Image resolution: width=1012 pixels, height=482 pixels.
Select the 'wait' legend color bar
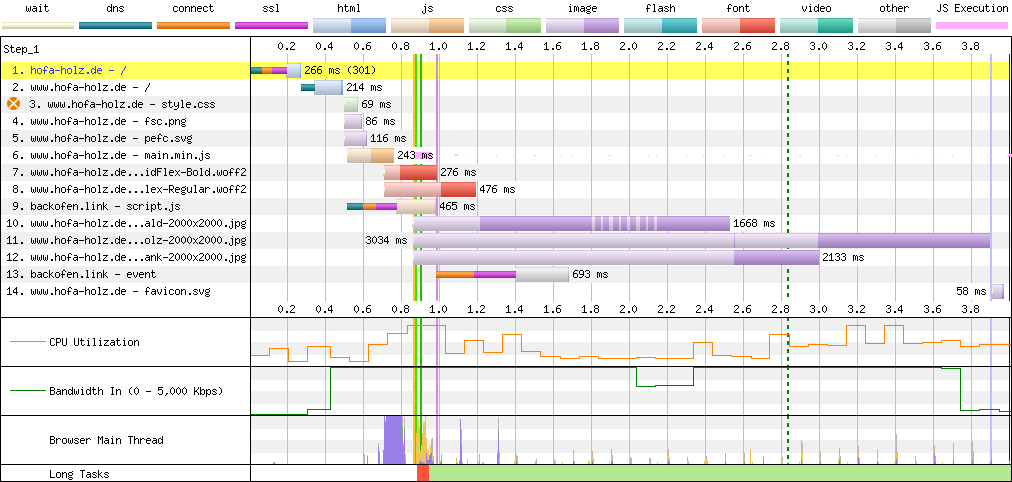[x=37, y=26]
